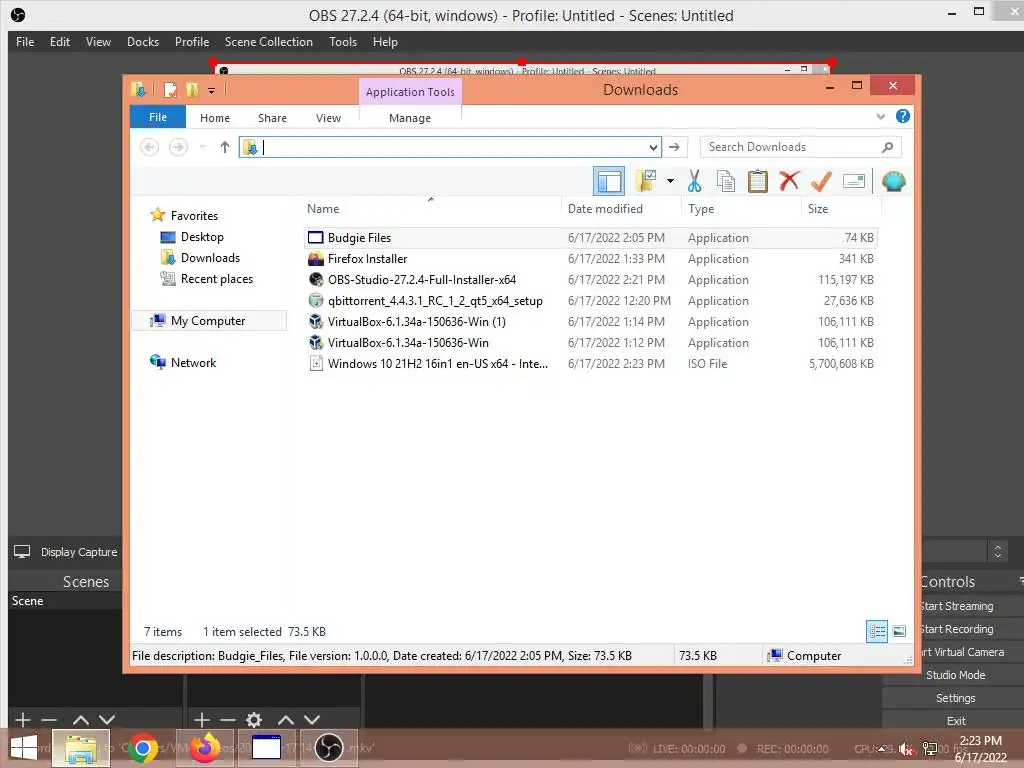Click inside the address bar field
This screenshot has height=768, width=1024.
pyautogui.click(x=451, y=147)
